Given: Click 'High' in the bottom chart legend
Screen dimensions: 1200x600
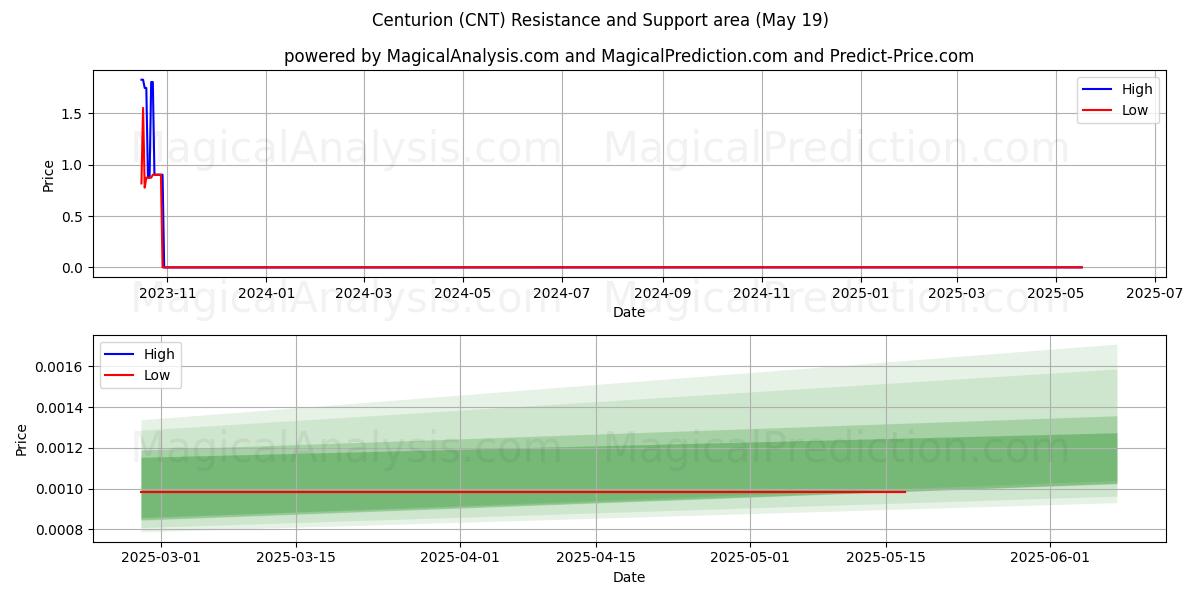Looking at the screenshot, I should [159, 354].
